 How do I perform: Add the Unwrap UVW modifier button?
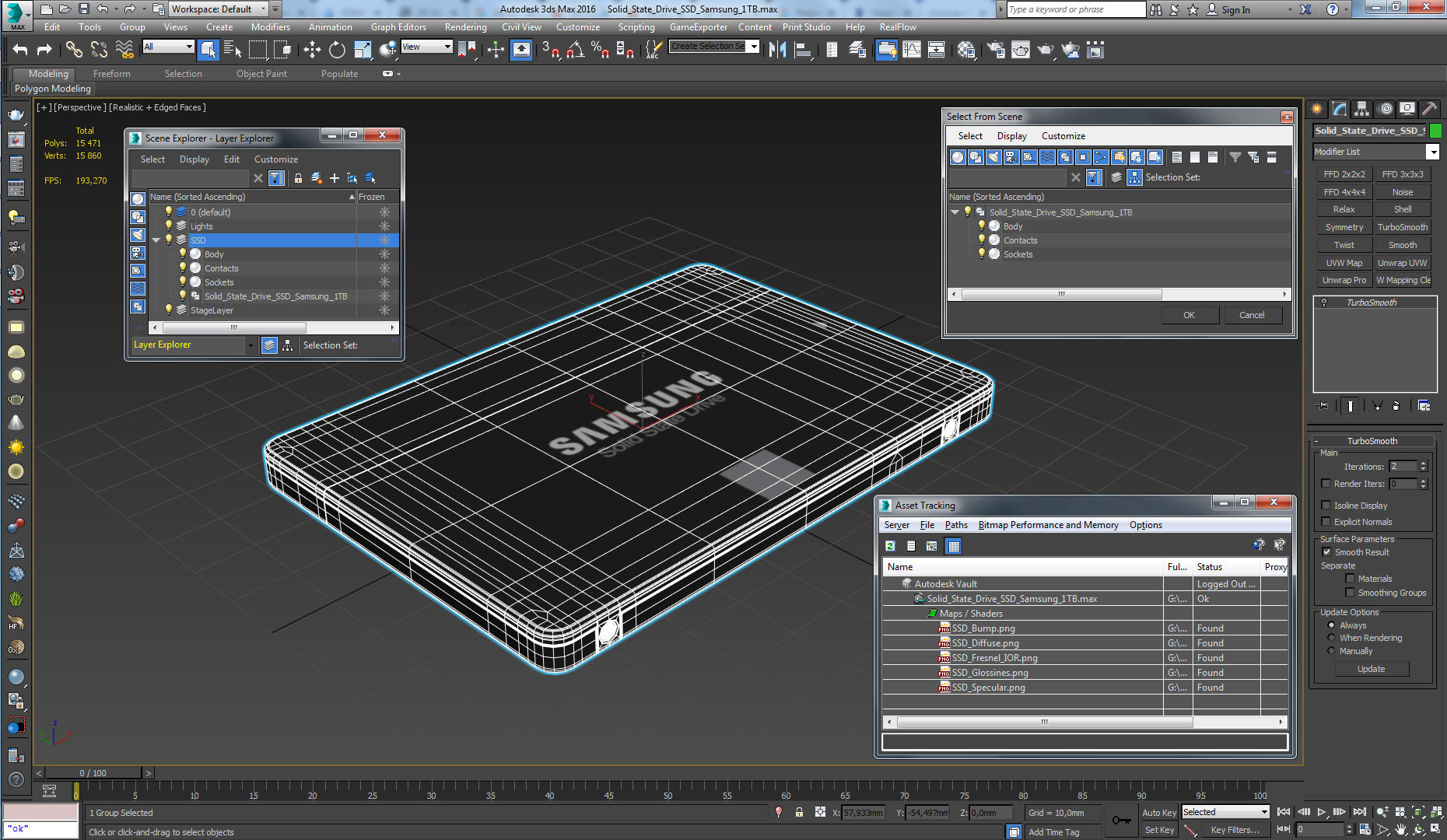pos(1402,263)
